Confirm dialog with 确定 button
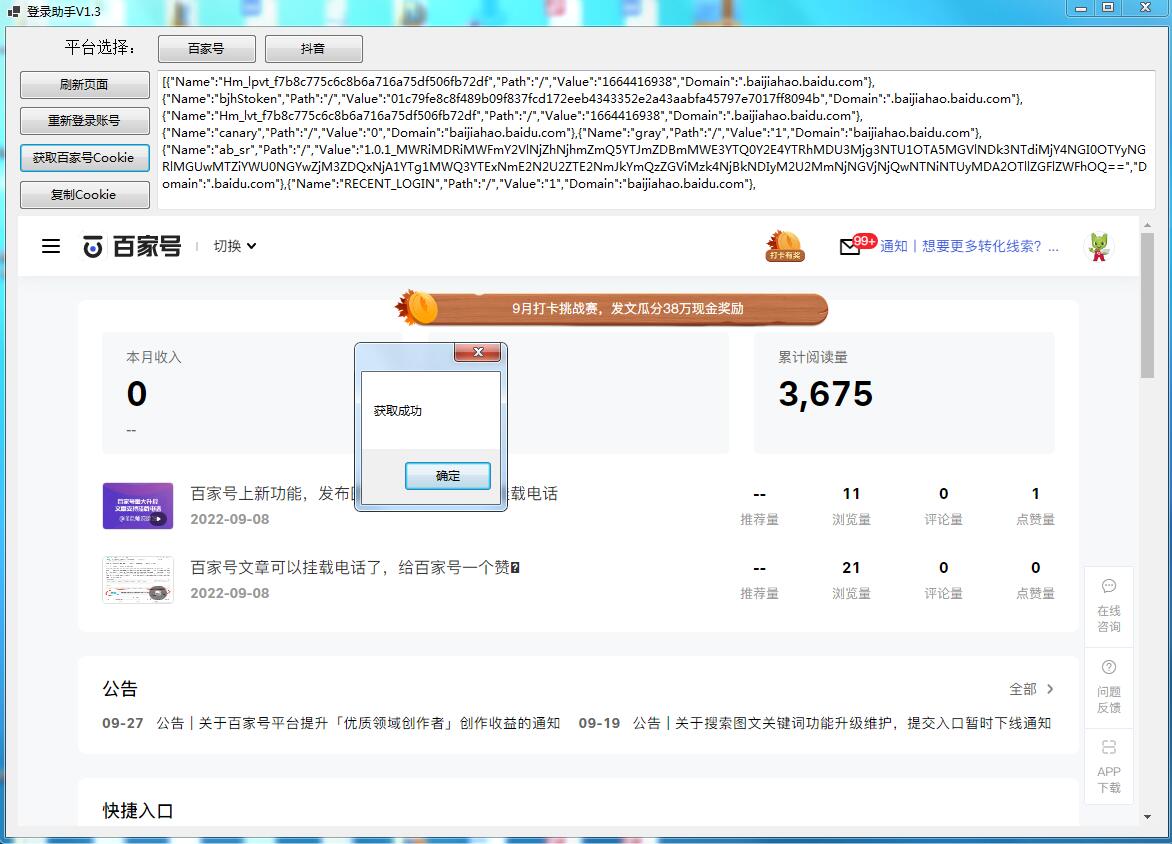Screen dimensions: 1172x844 (x=448, y=475)
